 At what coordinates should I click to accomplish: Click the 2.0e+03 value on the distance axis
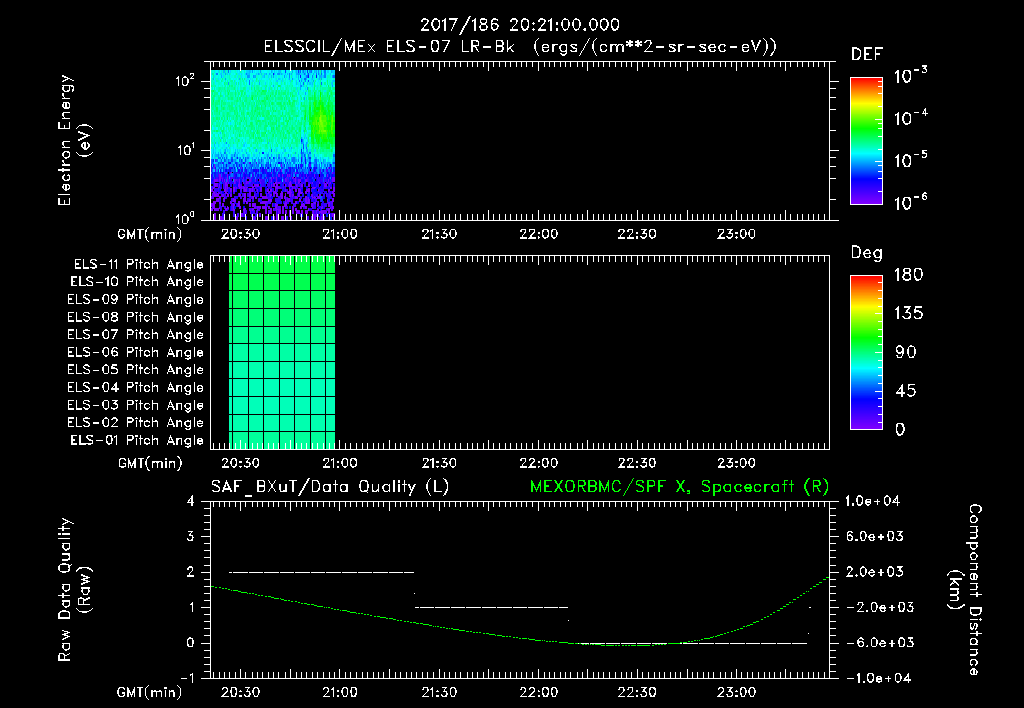coord(874,572)
